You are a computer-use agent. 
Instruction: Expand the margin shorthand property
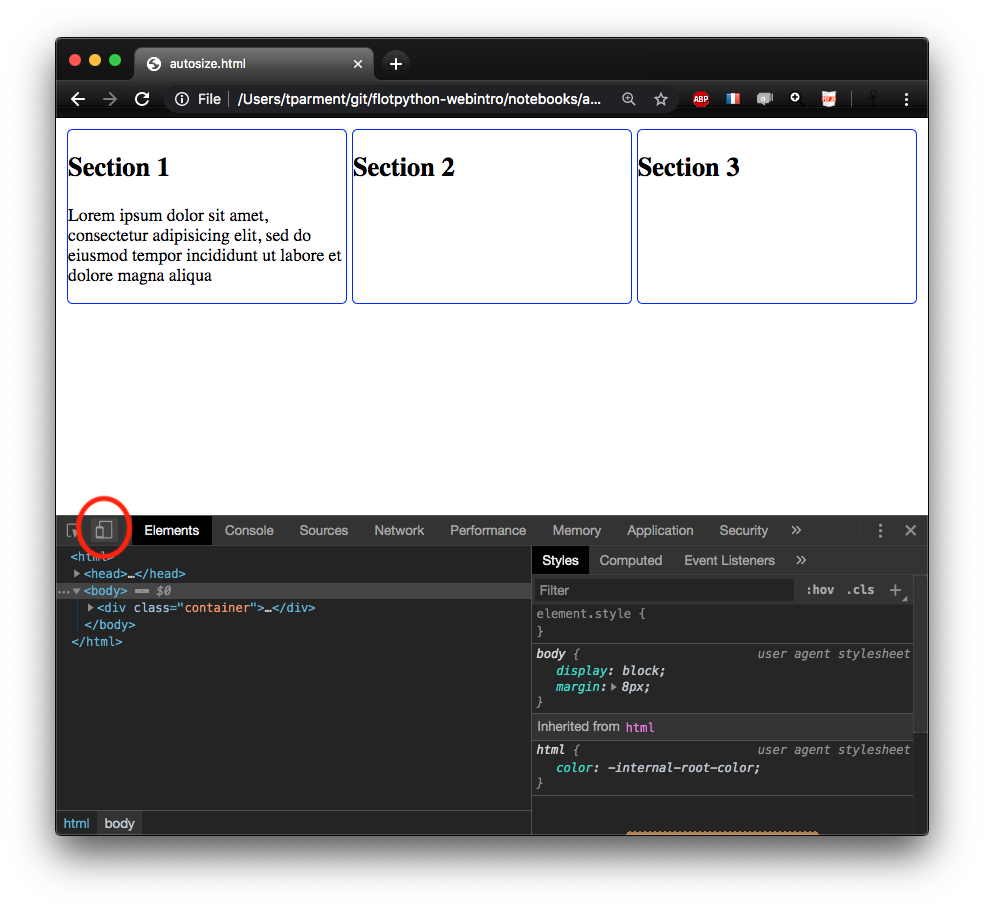coord(614,688)
